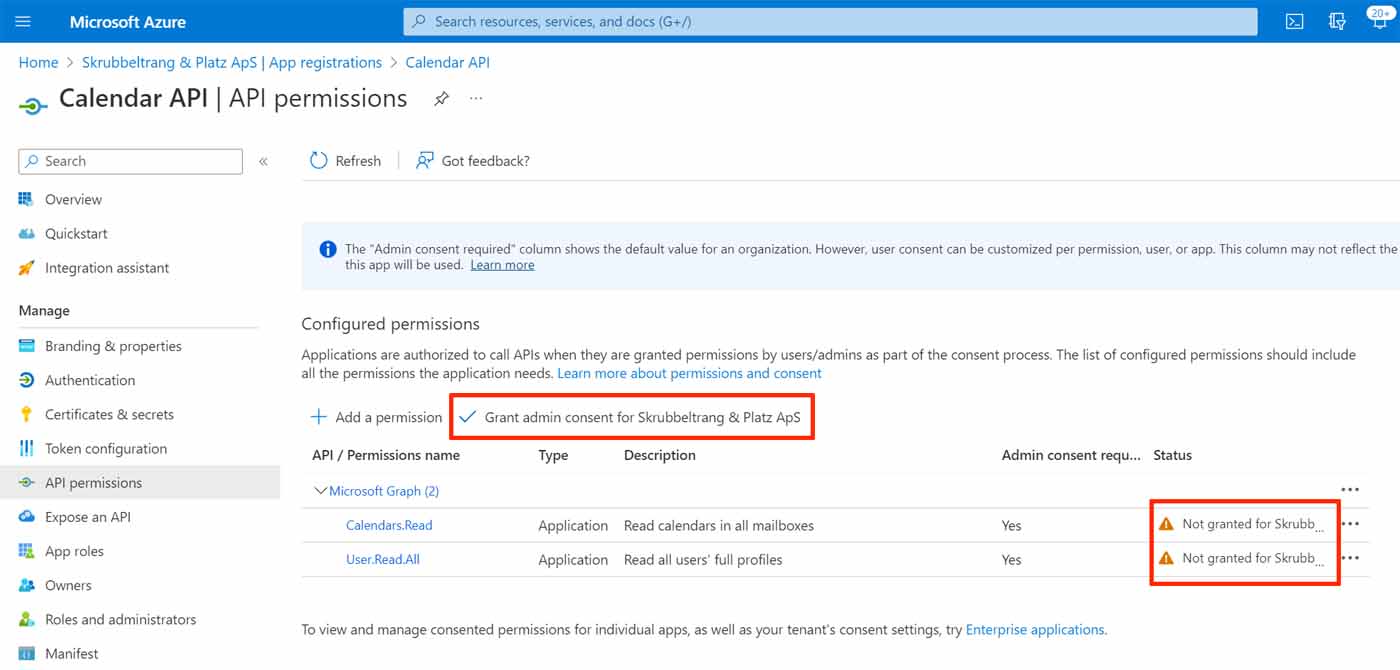Click the API / Permissions name column header
1400x670 pixels.
coord(386,455)
